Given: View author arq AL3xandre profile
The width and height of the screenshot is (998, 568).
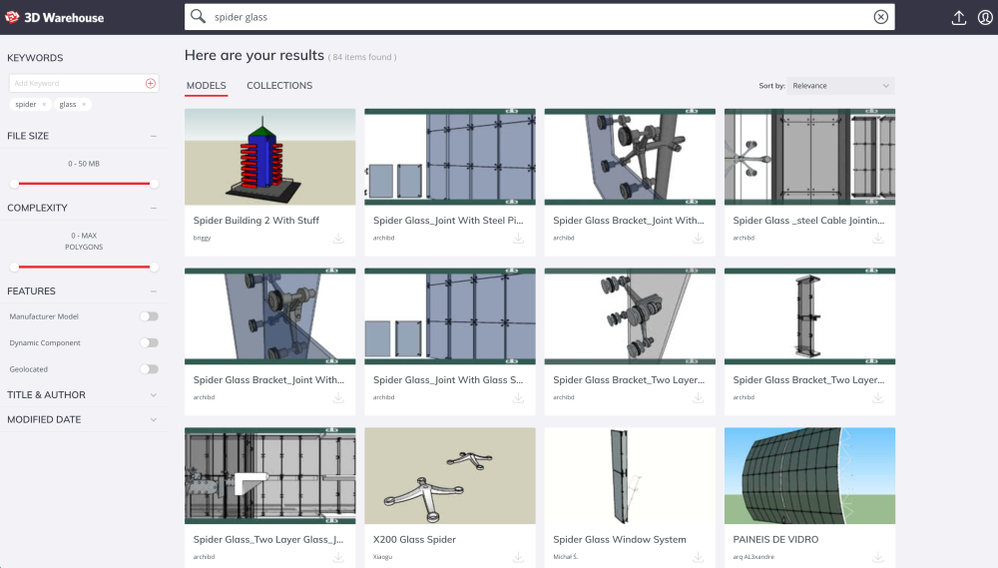Looking at the screenshot, I should click(754, 557).
